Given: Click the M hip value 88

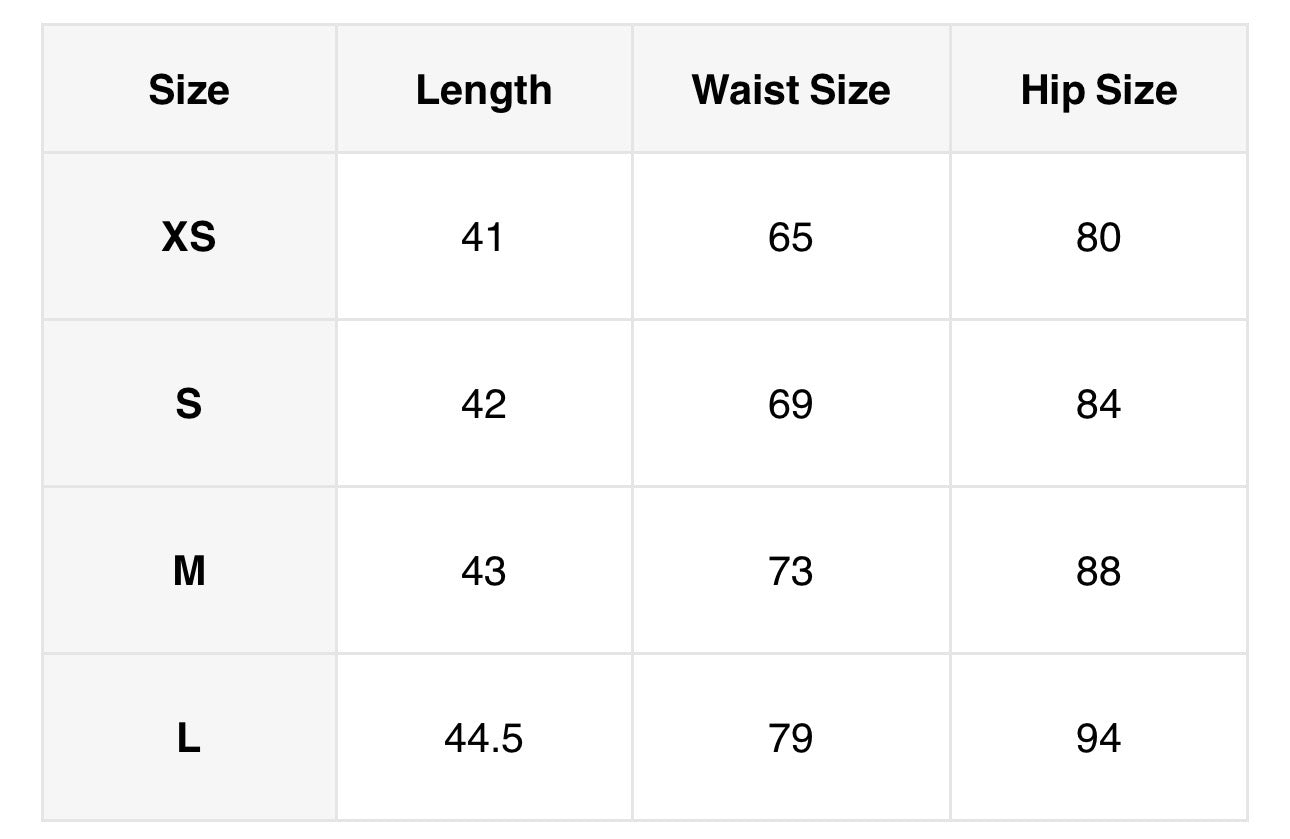Looking at the screenshot, I should pos(1099,572).
